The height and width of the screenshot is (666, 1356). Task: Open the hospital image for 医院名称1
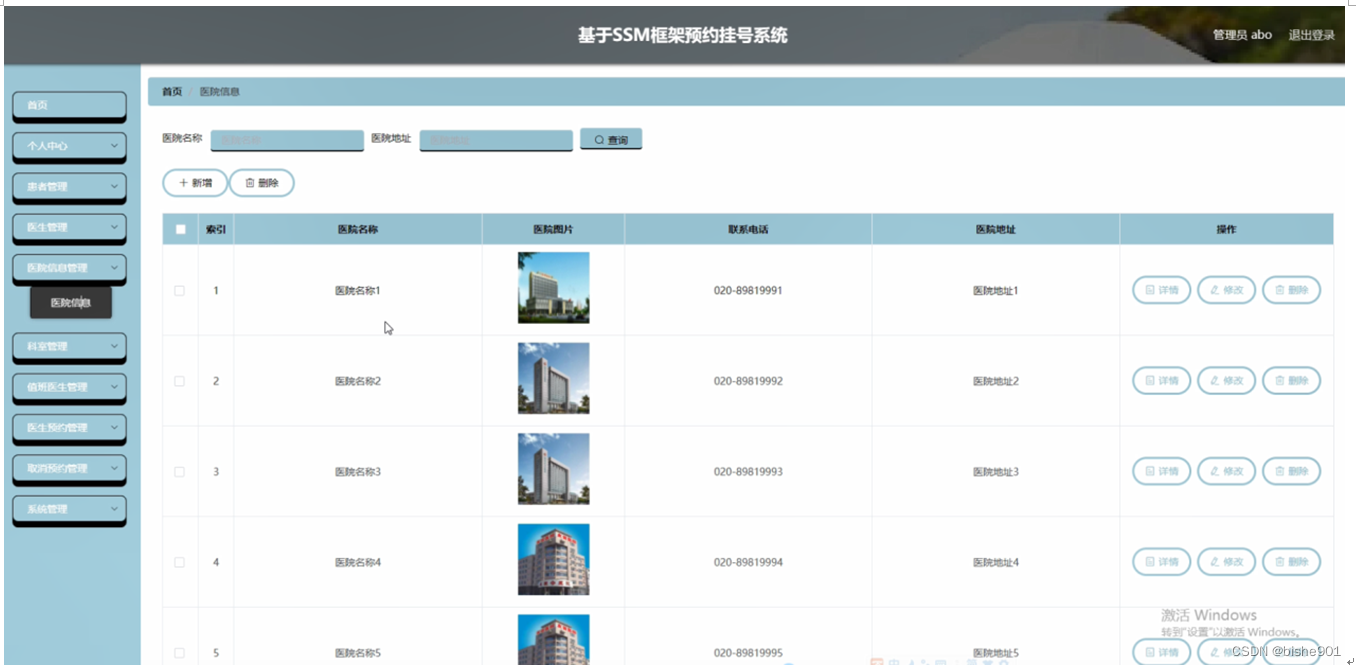553,288
